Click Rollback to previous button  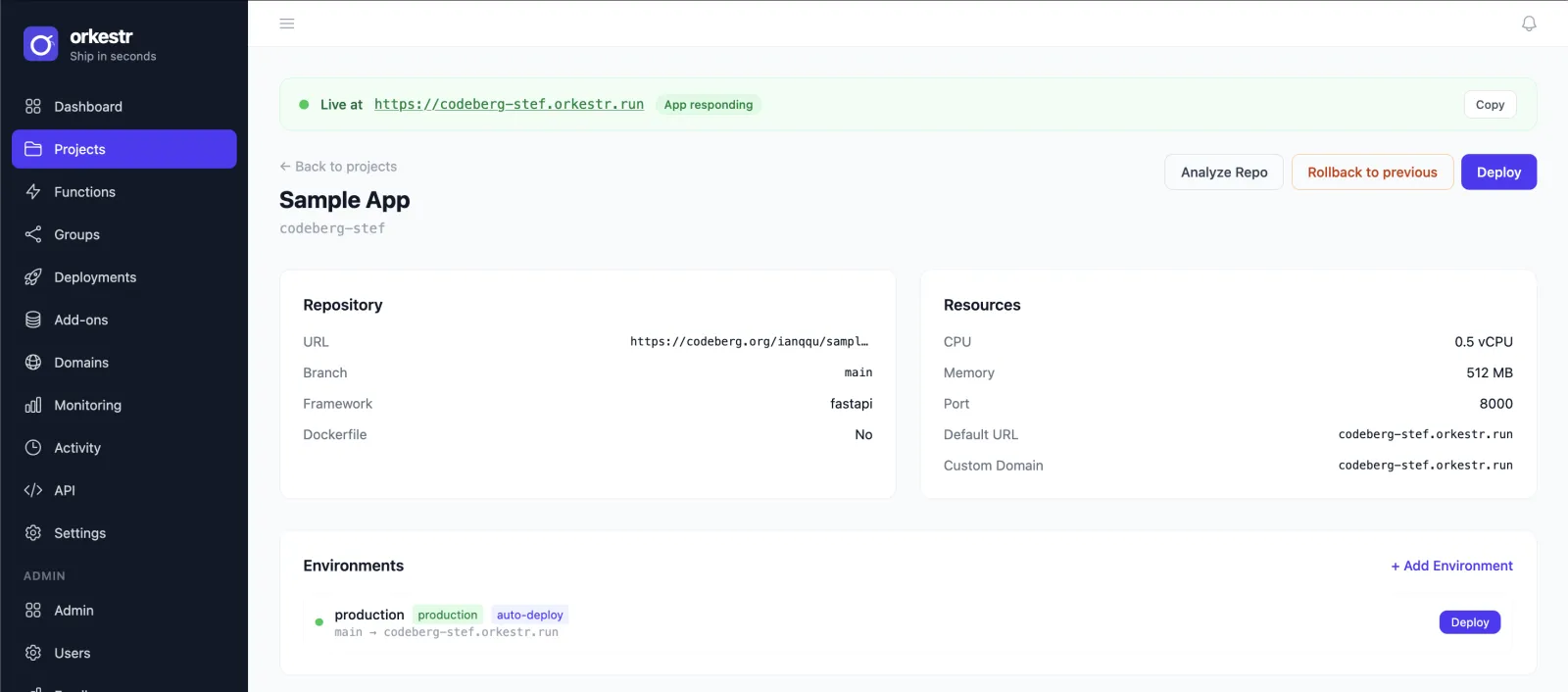point(1372,173)
